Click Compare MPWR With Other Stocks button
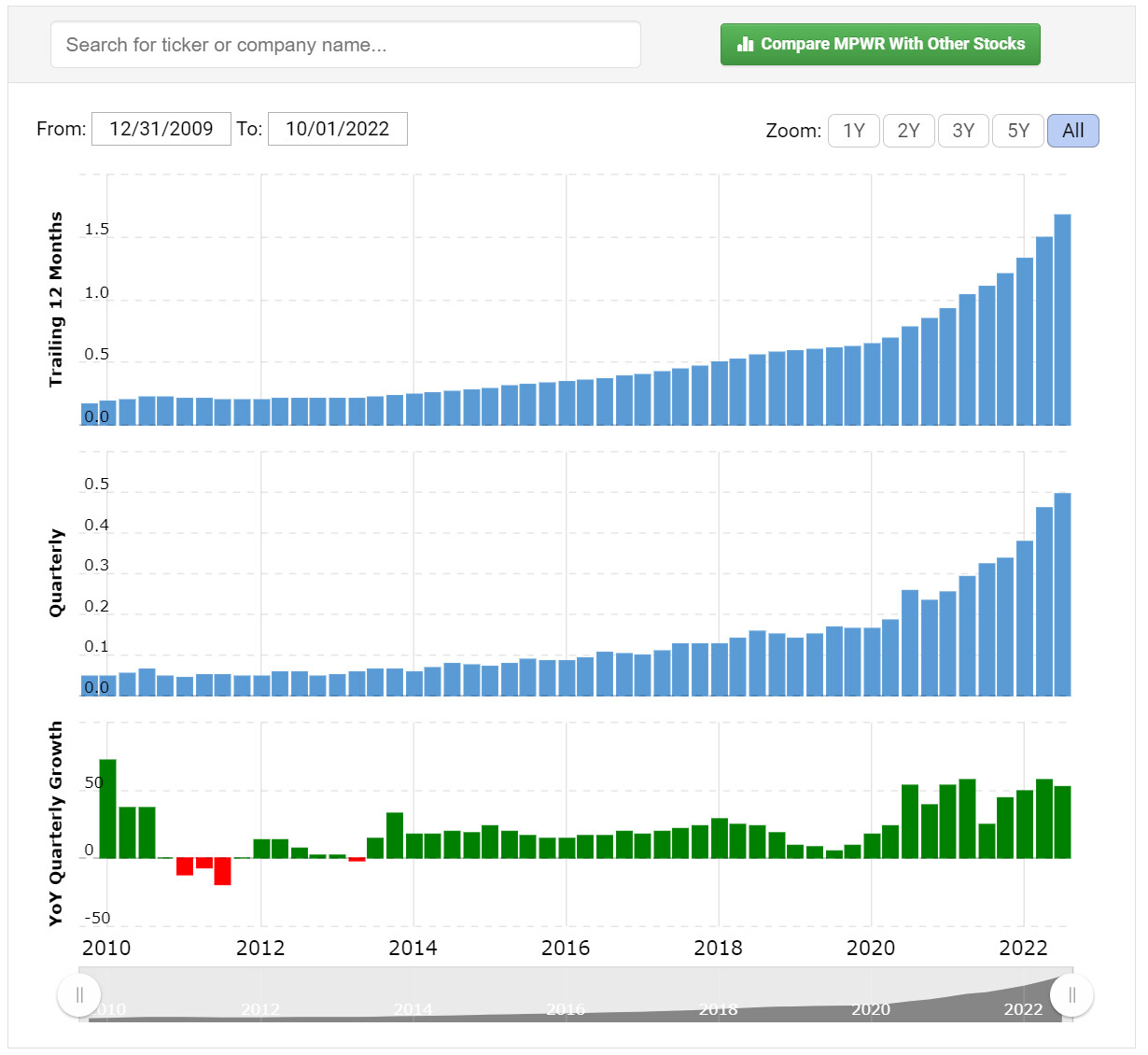Screen dimensions: 1148x1055 click(x=880, y=44)
